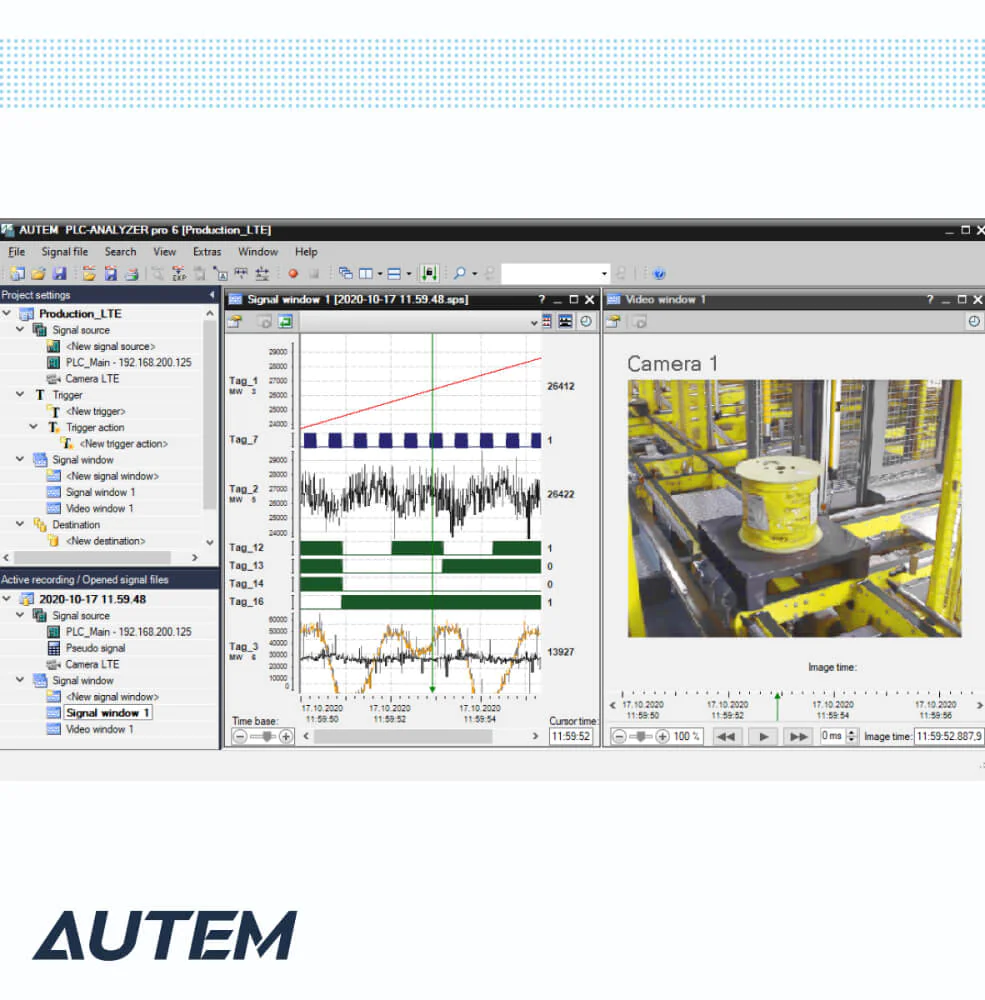Open the Extras menu
985x1000 pixels.
(207, 252)
